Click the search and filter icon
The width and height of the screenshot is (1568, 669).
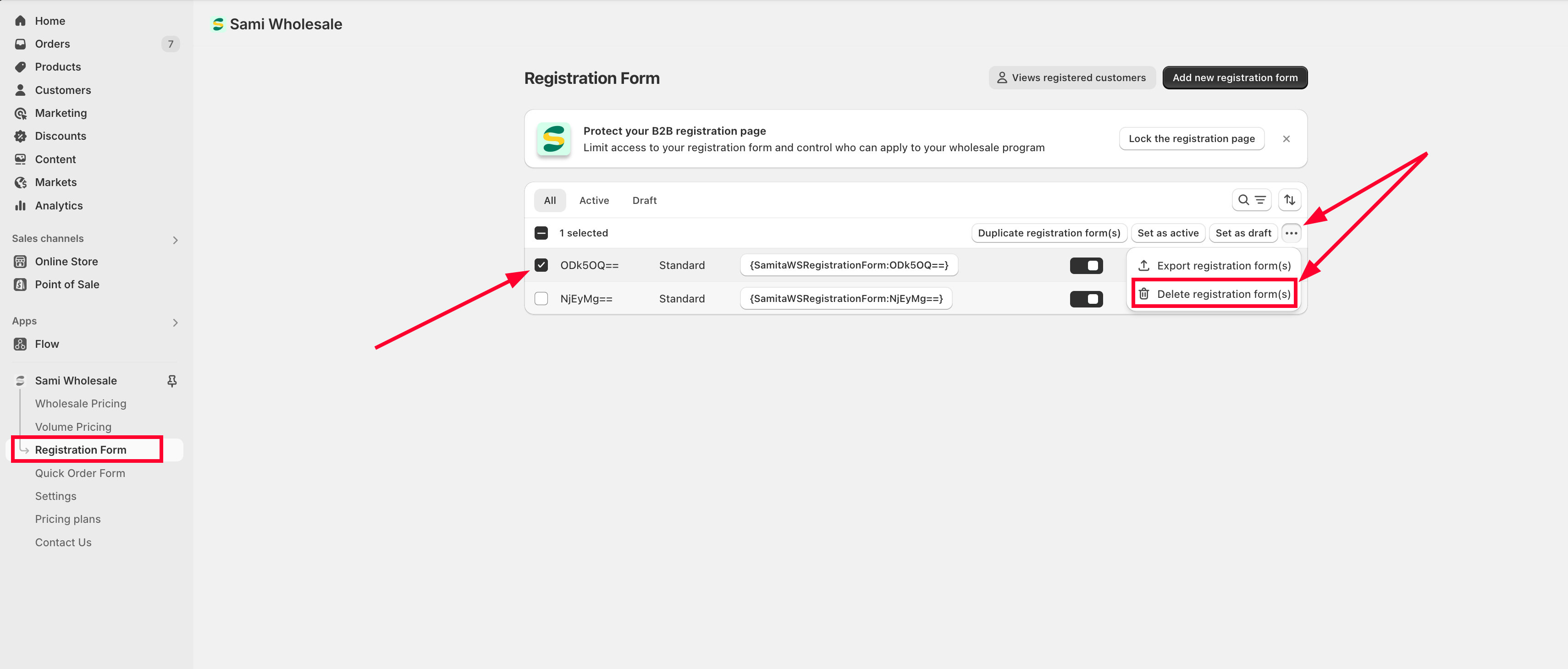point(1251,200)
